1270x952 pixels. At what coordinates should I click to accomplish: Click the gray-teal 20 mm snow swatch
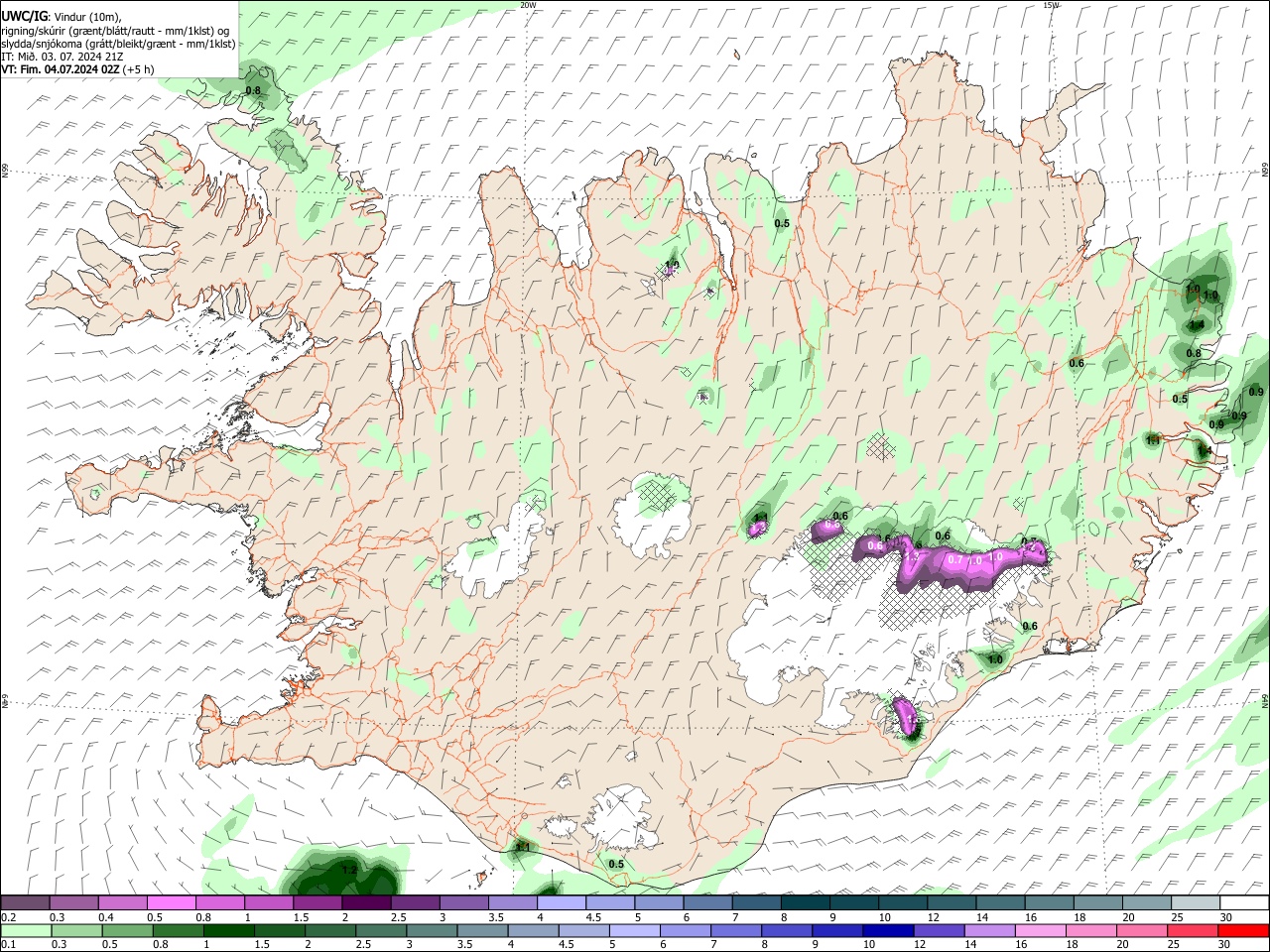1148,902
